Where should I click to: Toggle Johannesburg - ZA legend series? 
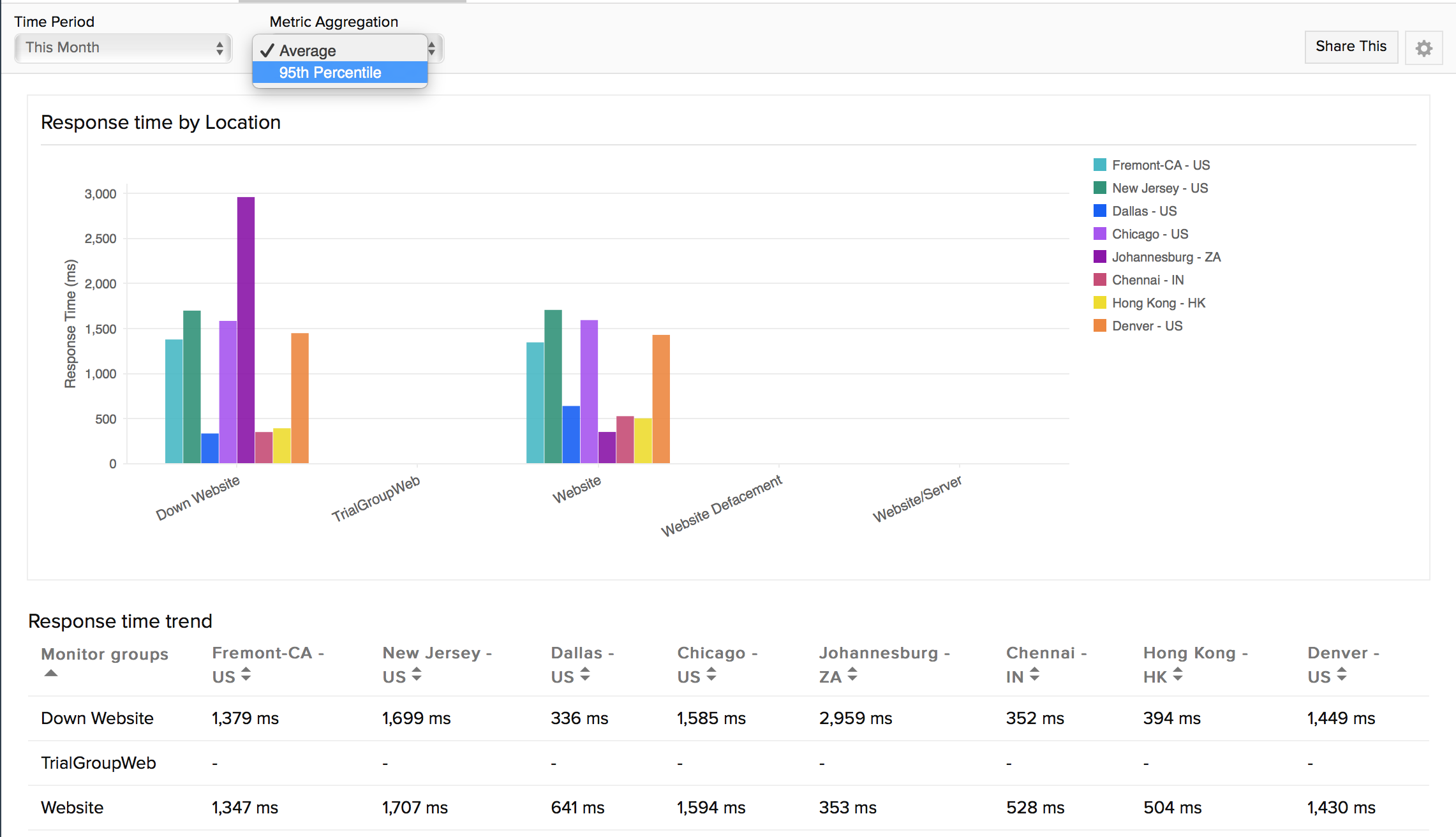[1166, 257]
